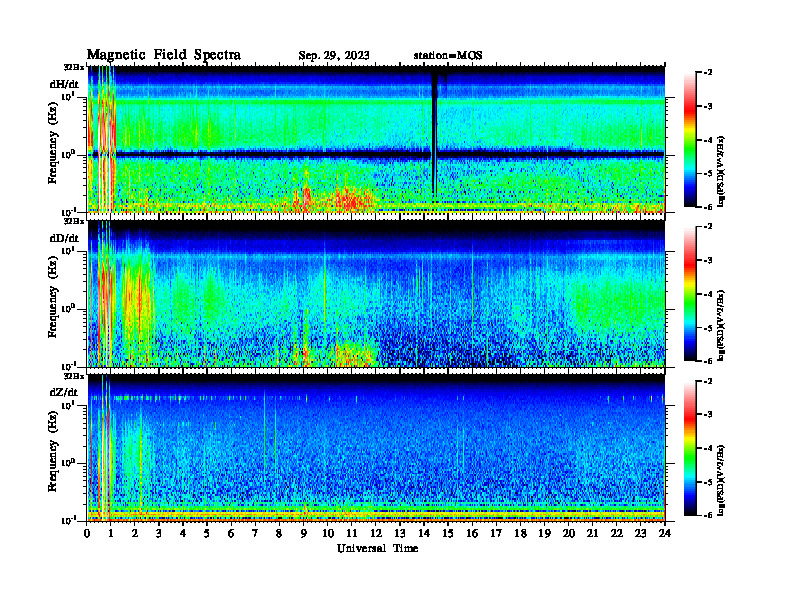The height and width of the screenshot is (612, 792).
Task: Click the hour 21 tick label
Action: pyautogui.click(x=592, y=533)
